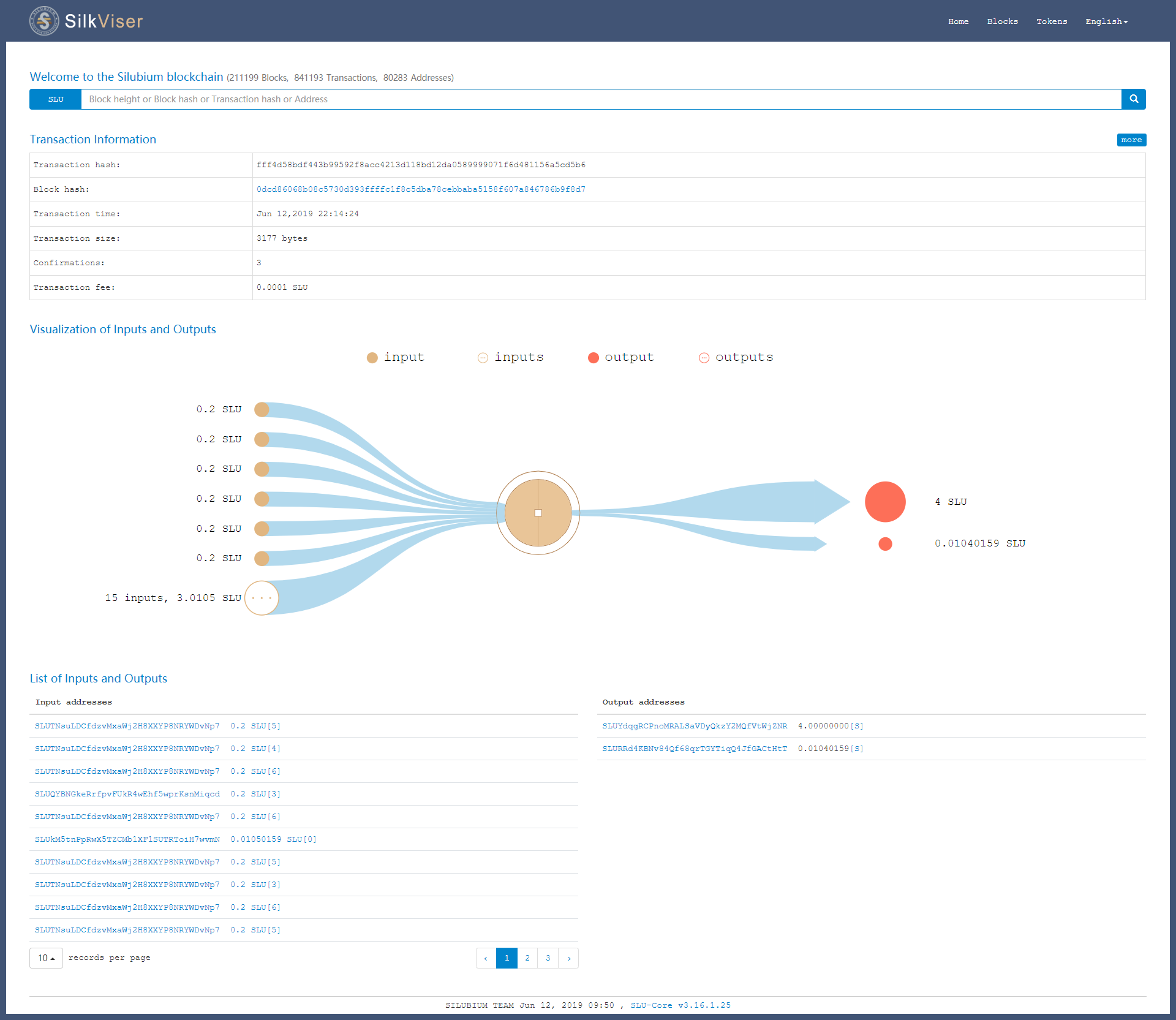Open the records per page dropdown
This screenshot has width=1176, height=1020.
click(x=46, y=958)
